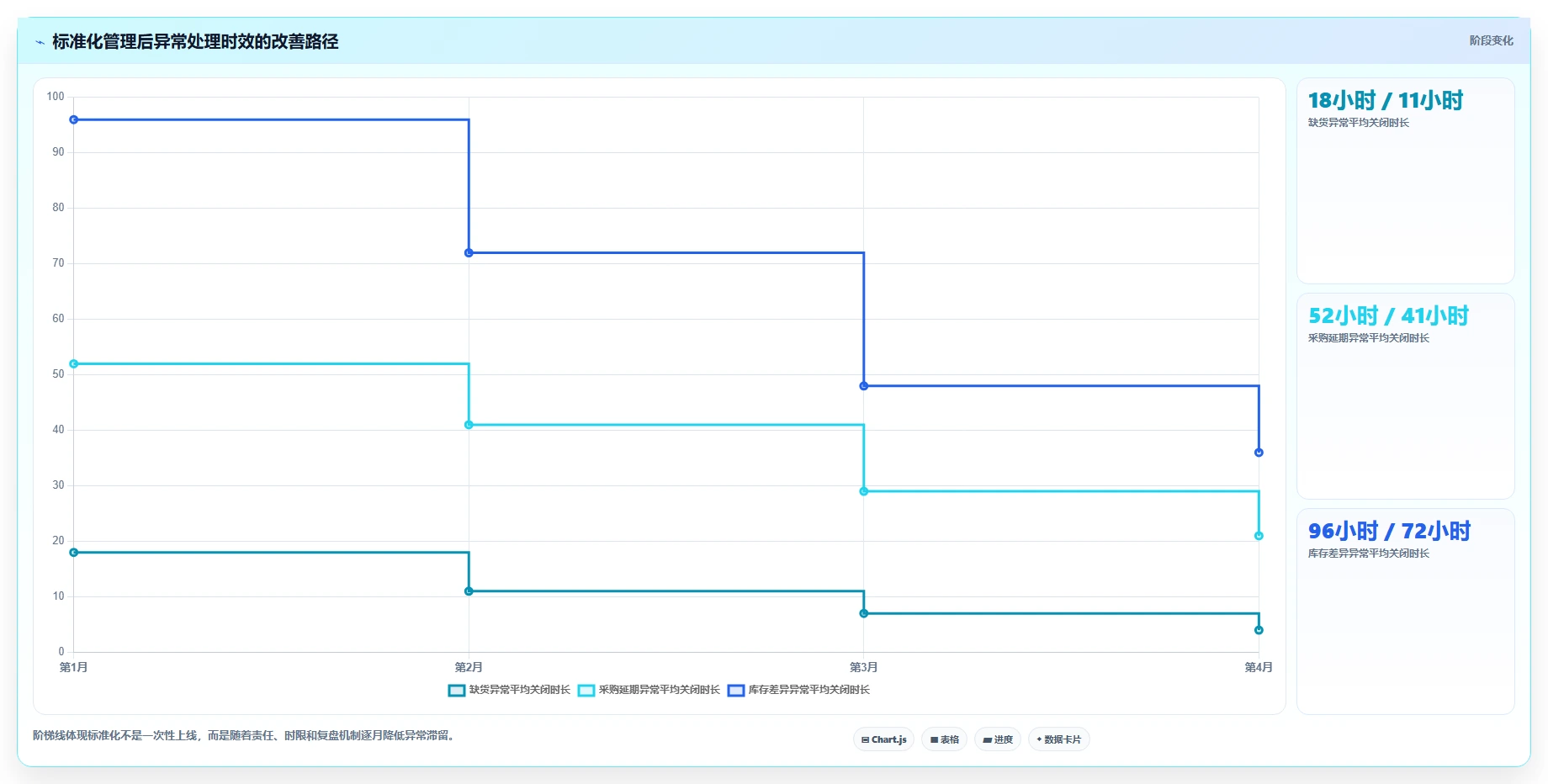Image resolution: width=1548 pixels, height=784 pixels.
Task: Click the 第2月 x-axis label
Action: point(469,667)
